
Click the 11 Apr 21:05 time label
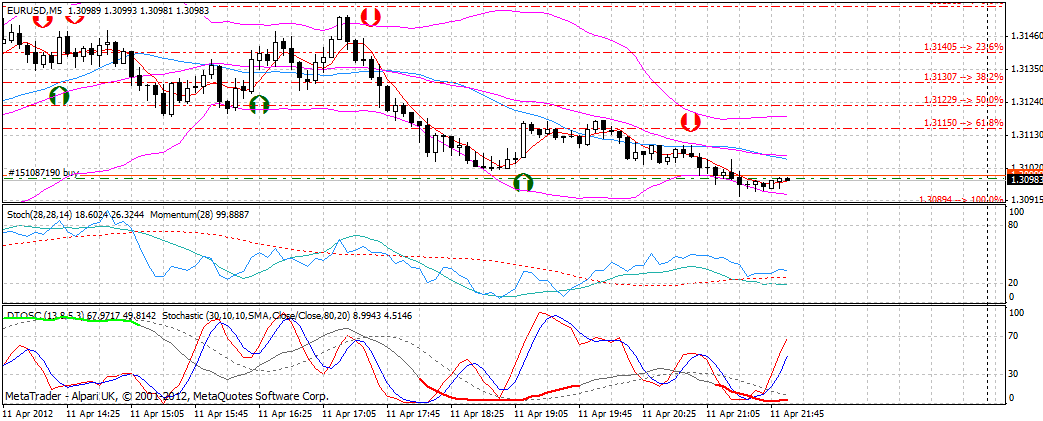[732, 413]
